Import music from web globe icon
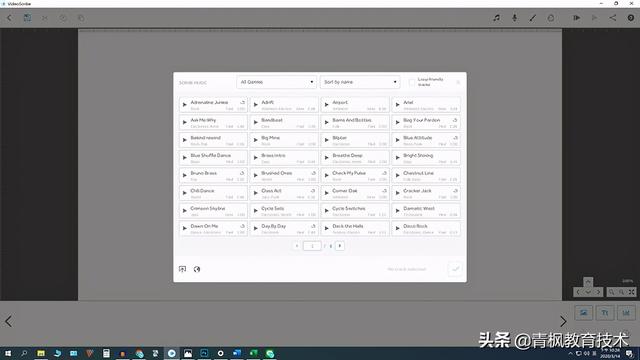The height and width of the screenshot is (360, 640). [197, 269]
